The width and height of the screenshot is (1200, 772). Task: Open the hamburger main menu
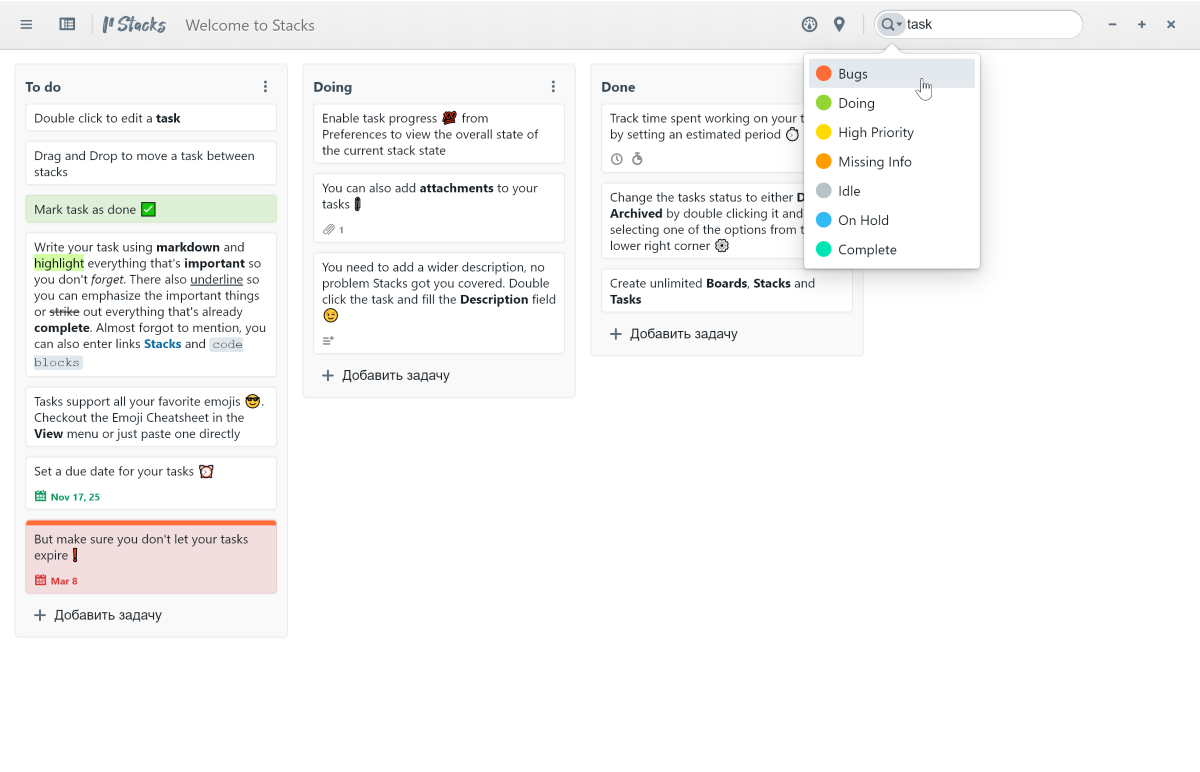26,25
